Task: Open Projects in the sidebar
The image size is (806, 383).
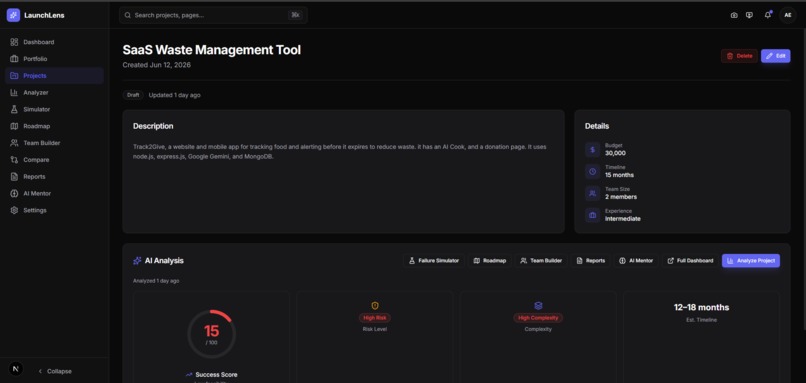Action: [x=54, y=76]
